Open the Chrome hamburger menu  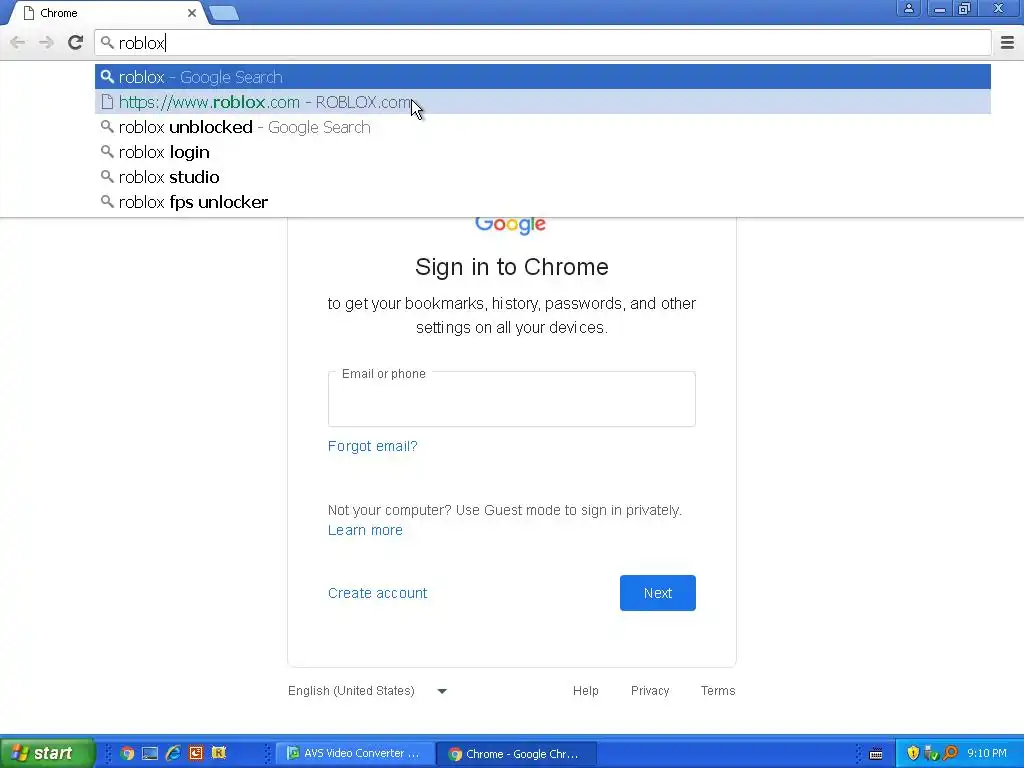click(1007, 42)
